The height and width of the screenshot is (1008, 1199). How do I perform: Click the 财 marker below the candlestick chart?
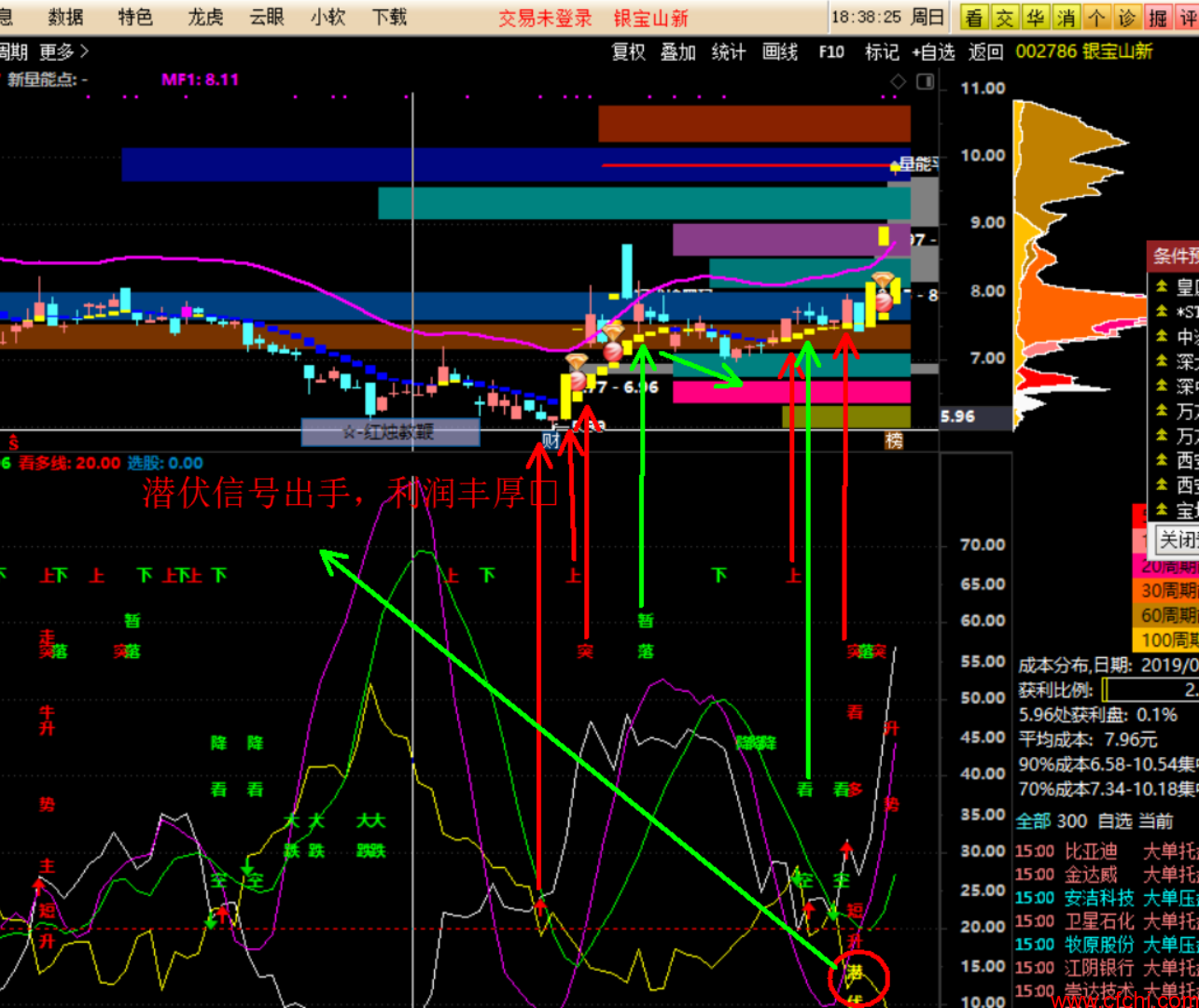pyautogui.click(x=550, y=440)
